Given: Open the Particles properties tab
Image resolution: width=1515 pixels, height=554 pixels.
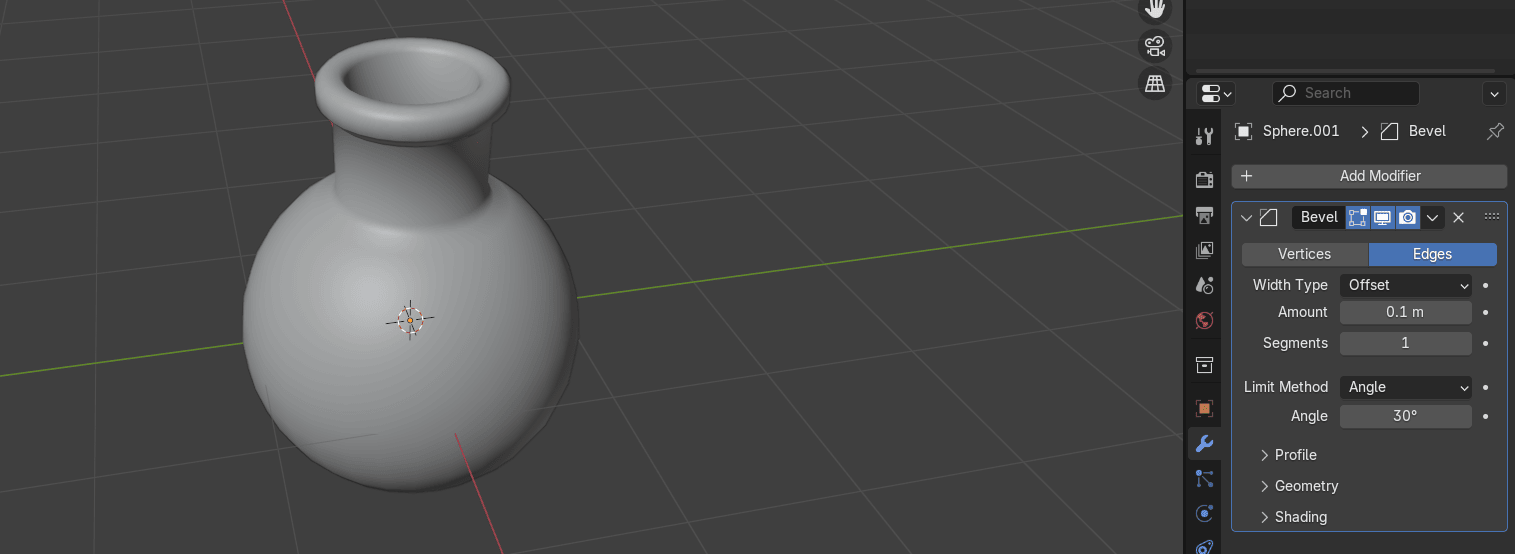Looking at the screenshot, I should pos(1204,479).
